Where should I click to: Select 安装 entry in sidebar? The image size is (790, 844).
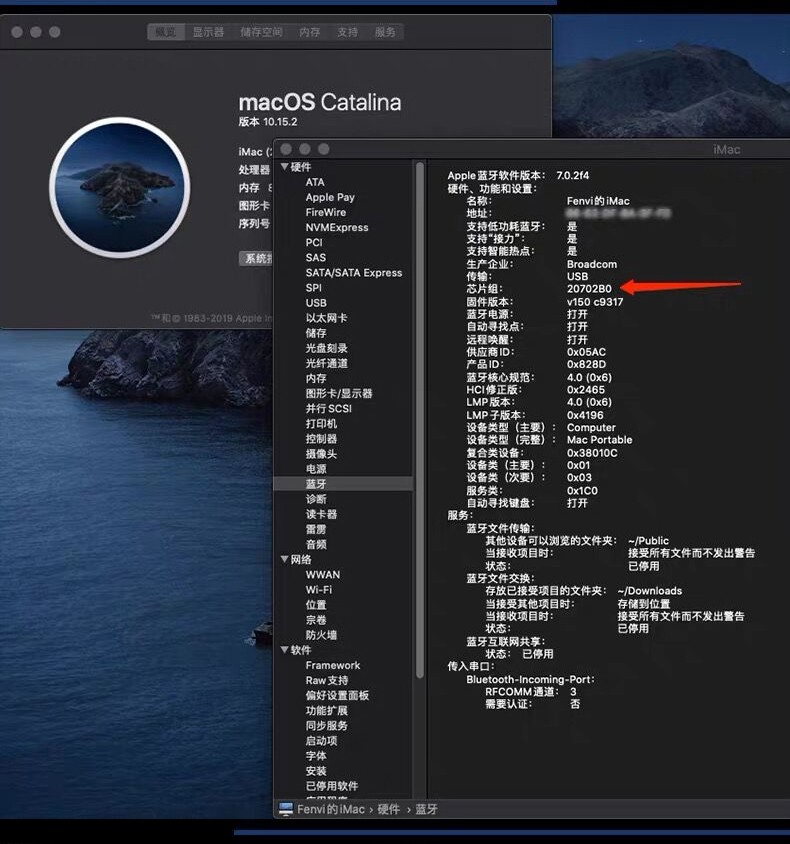pyautogui.click(x=316, y=770)
